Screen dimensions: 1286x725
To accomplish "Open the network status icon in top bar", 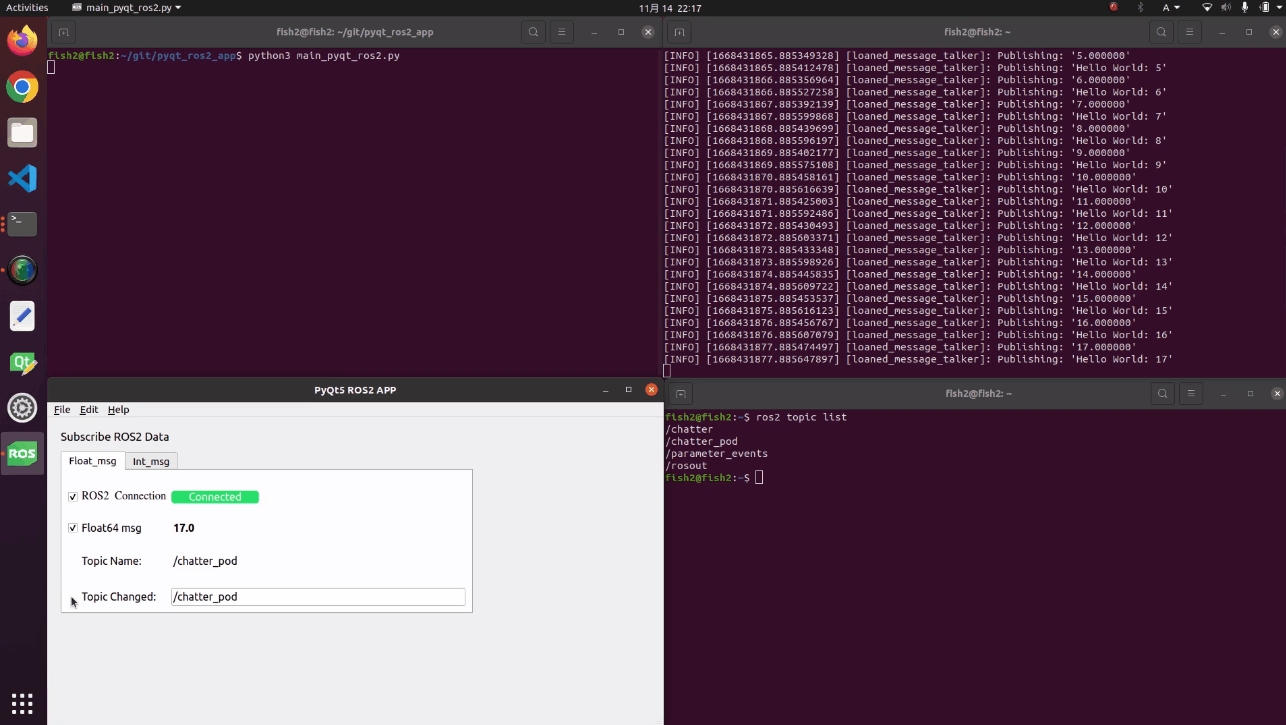I will tap(1207, 7).
